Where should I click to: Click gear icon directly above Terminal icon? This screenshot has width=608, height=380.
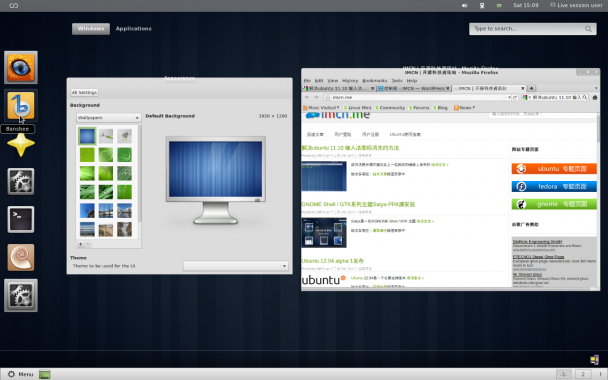point(21,181)
